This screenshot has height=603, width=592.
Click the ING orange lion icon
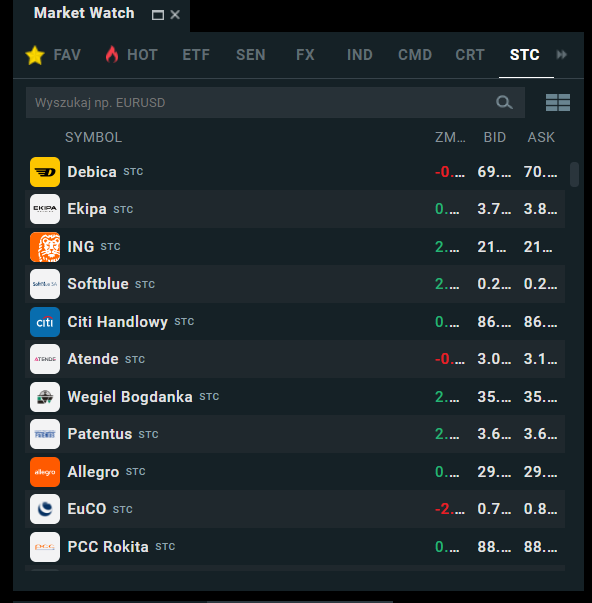pyautogui.click(x=45, y=247)
